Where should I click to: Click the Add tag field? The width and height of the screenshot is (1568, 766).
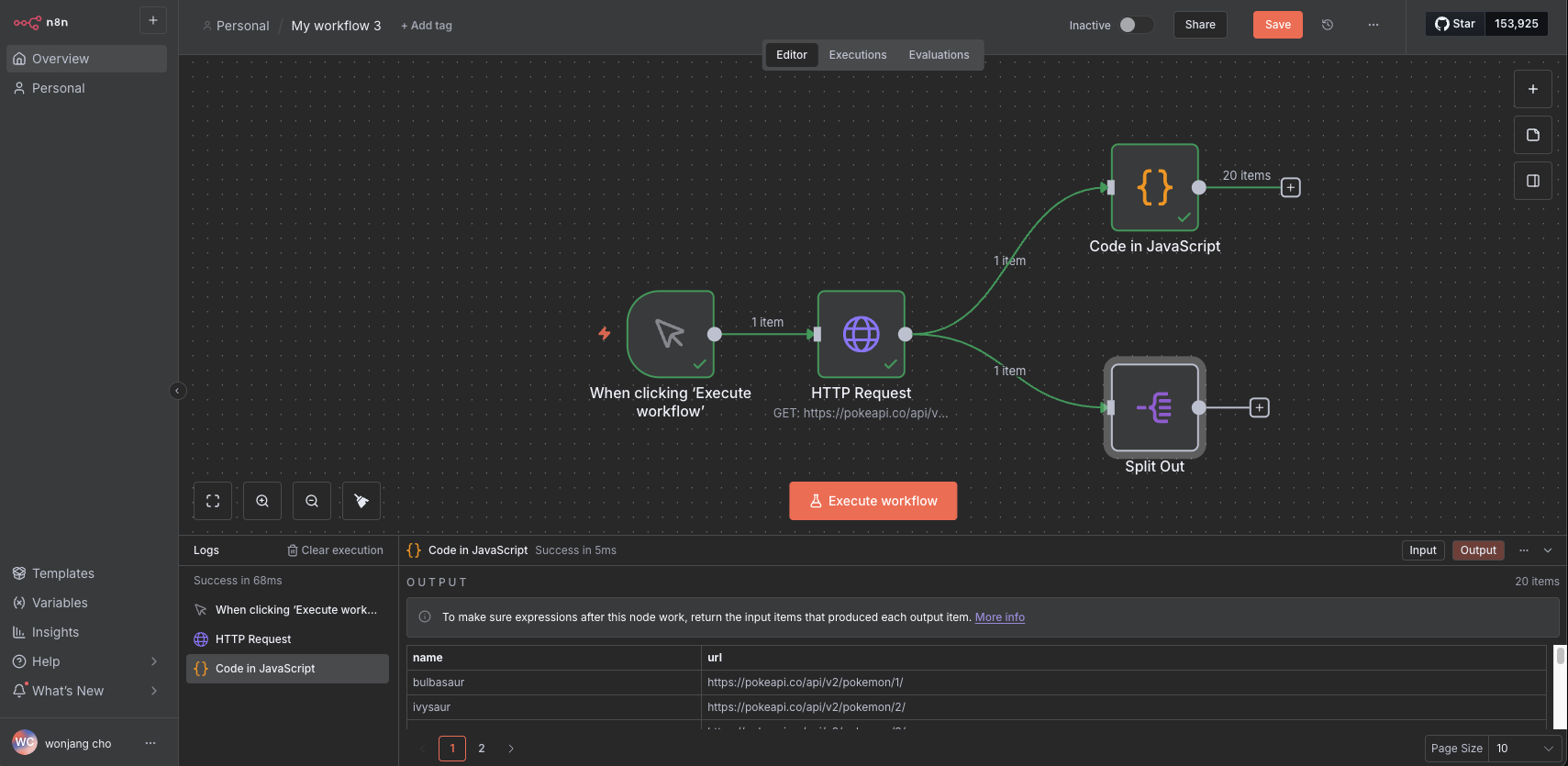pyautogui.click(x=427, y=26)
